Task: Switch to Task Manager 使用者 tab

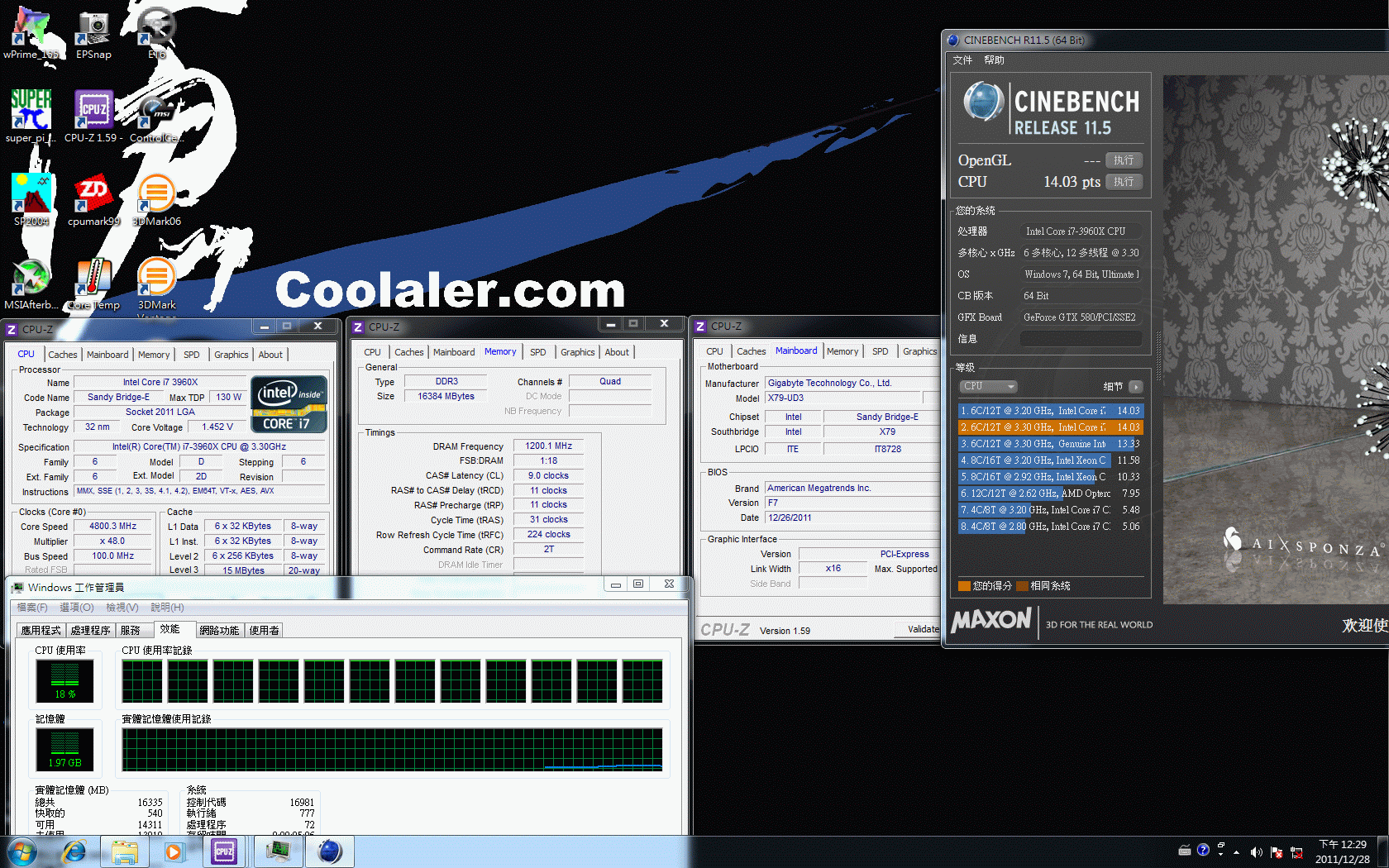Action: click(265, 630)
